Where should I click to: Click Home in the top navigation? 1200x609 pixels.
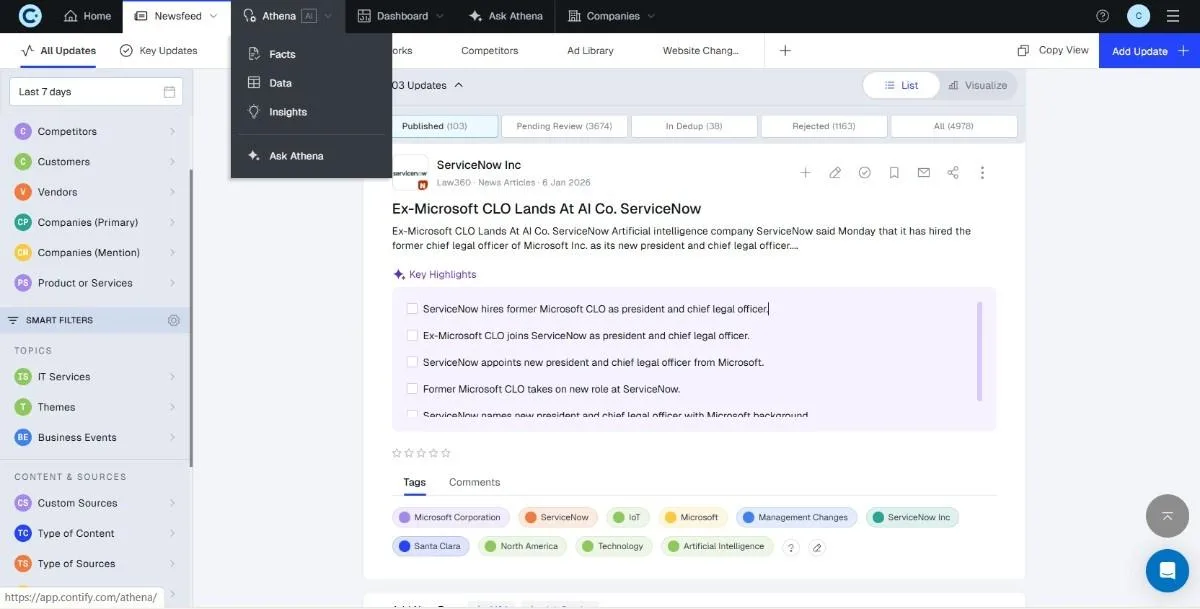[x=87, y=16]
